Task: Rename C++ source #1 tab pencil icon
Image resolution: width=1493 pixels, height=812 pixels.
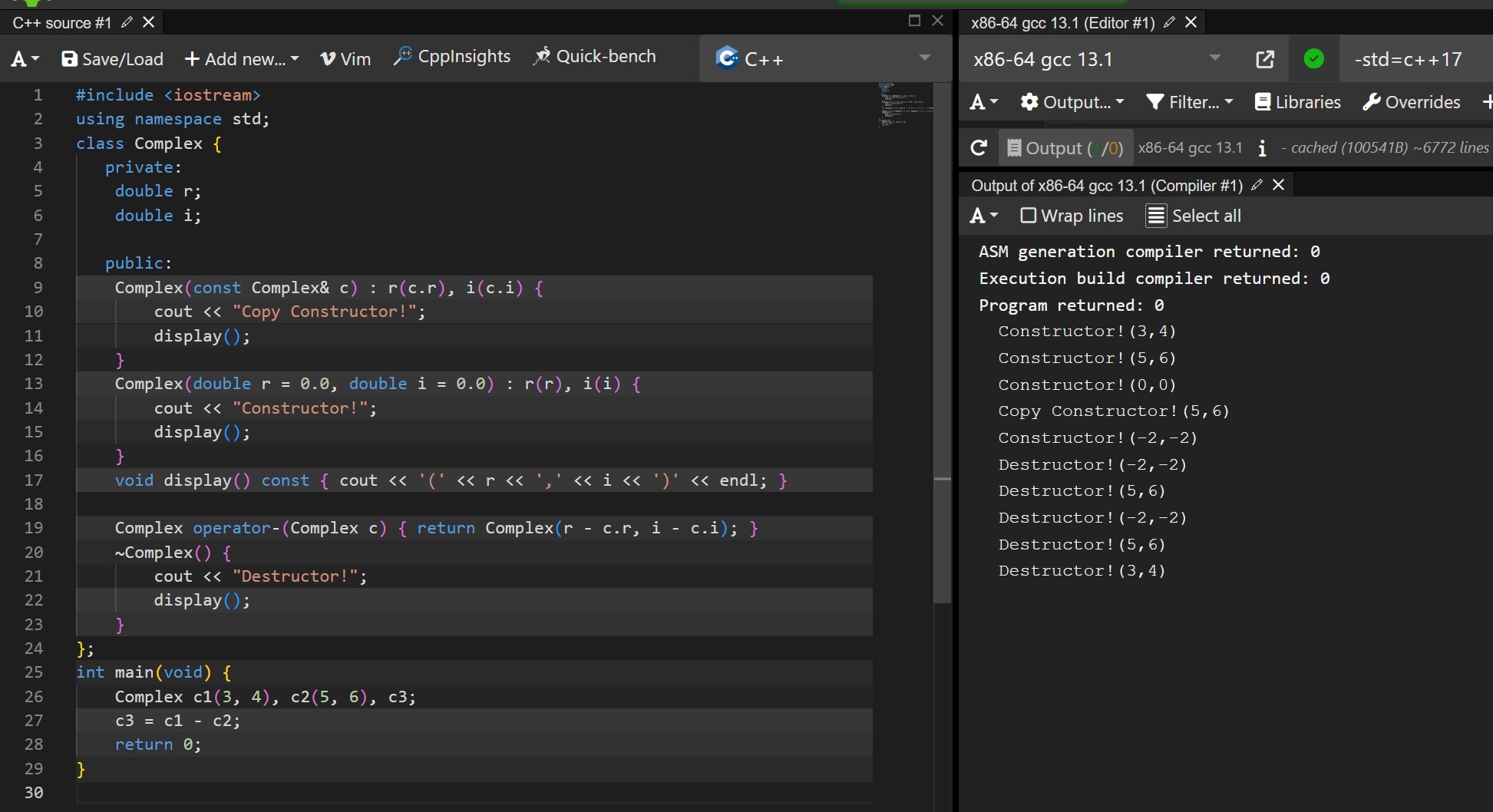Action: coord(127,22)
